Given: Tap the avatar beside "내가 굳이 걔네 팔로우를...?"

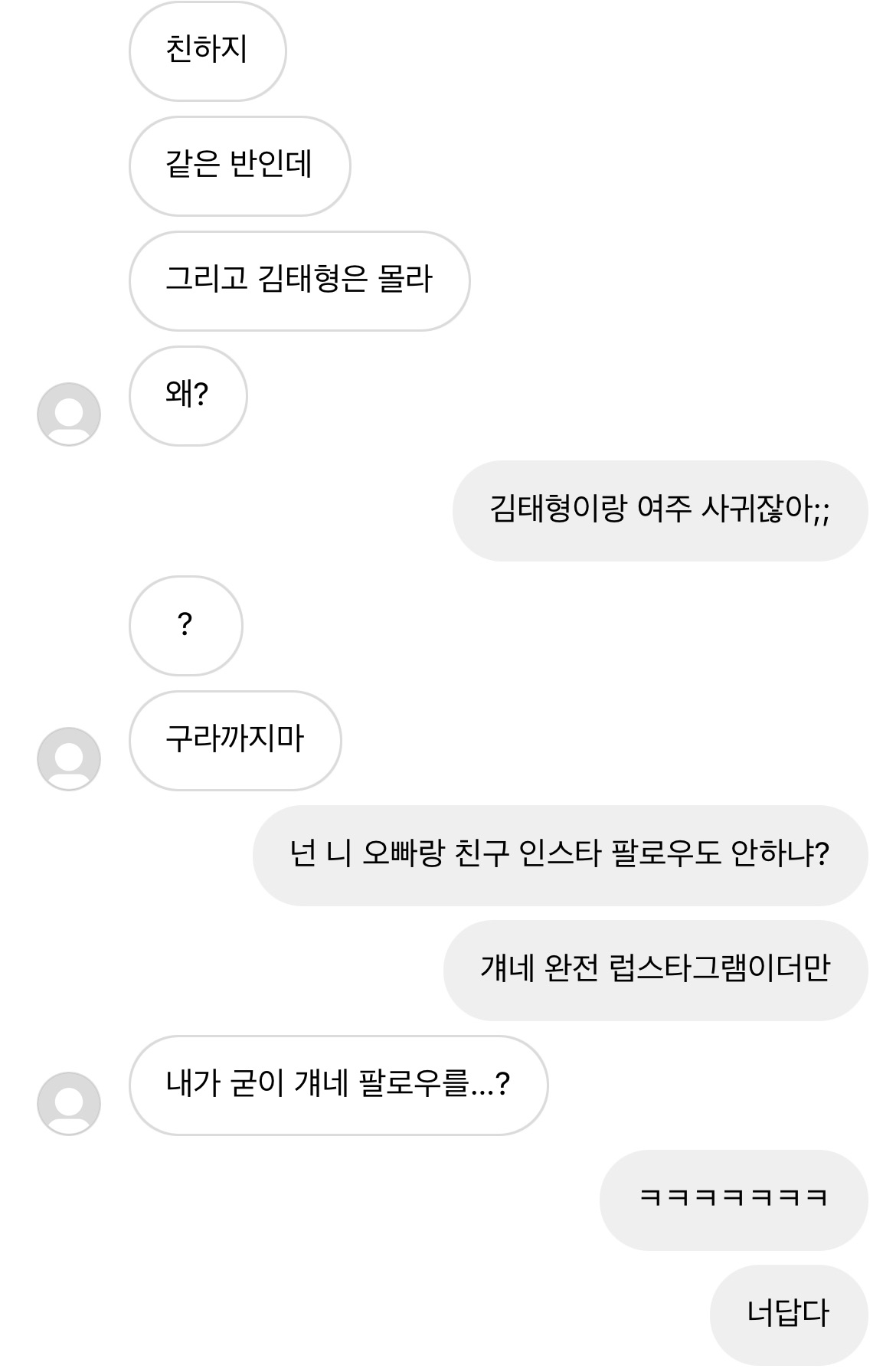Looking at the screenshot, I should 69,1103.
